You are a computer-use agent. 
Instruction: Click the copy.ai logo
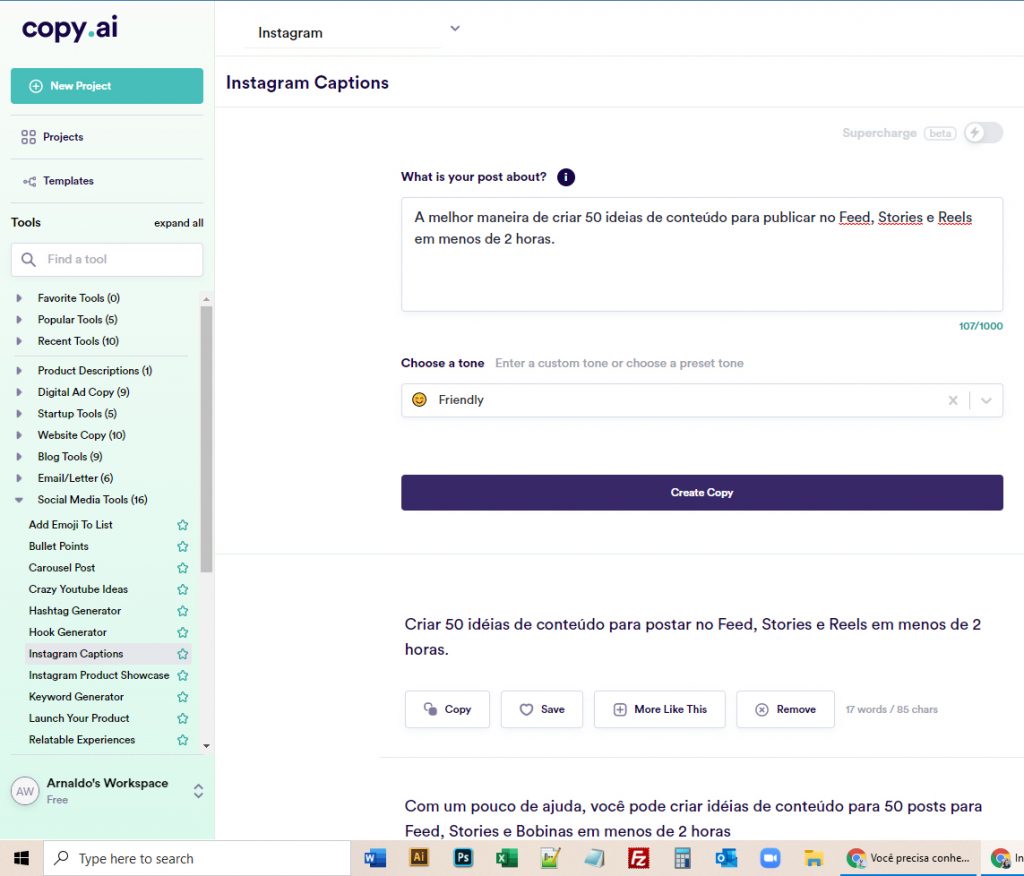70,28
